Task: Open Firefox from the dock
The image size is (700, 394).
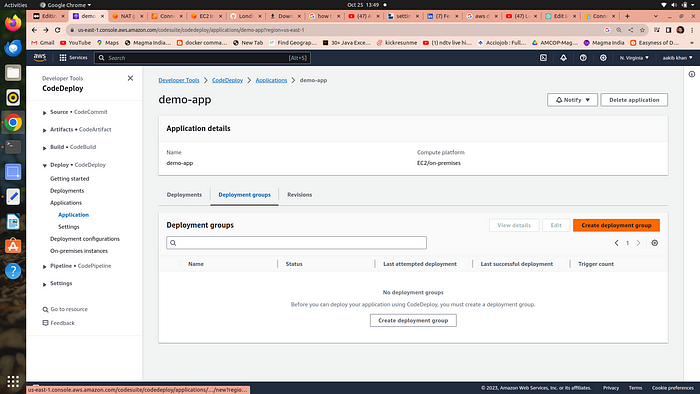Action: [13, 23]
